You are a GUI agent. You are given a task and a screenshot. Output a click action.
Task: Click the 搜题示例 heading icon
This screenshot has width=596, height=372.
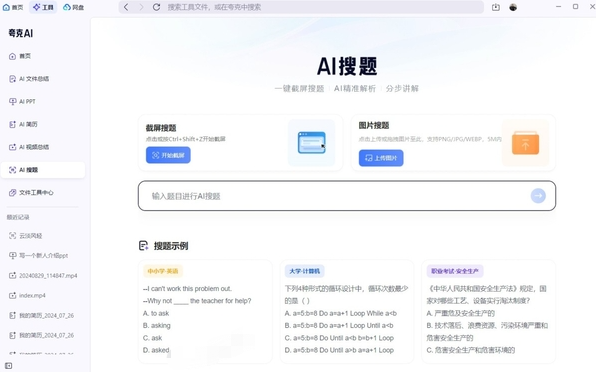[x=143, y=246]
